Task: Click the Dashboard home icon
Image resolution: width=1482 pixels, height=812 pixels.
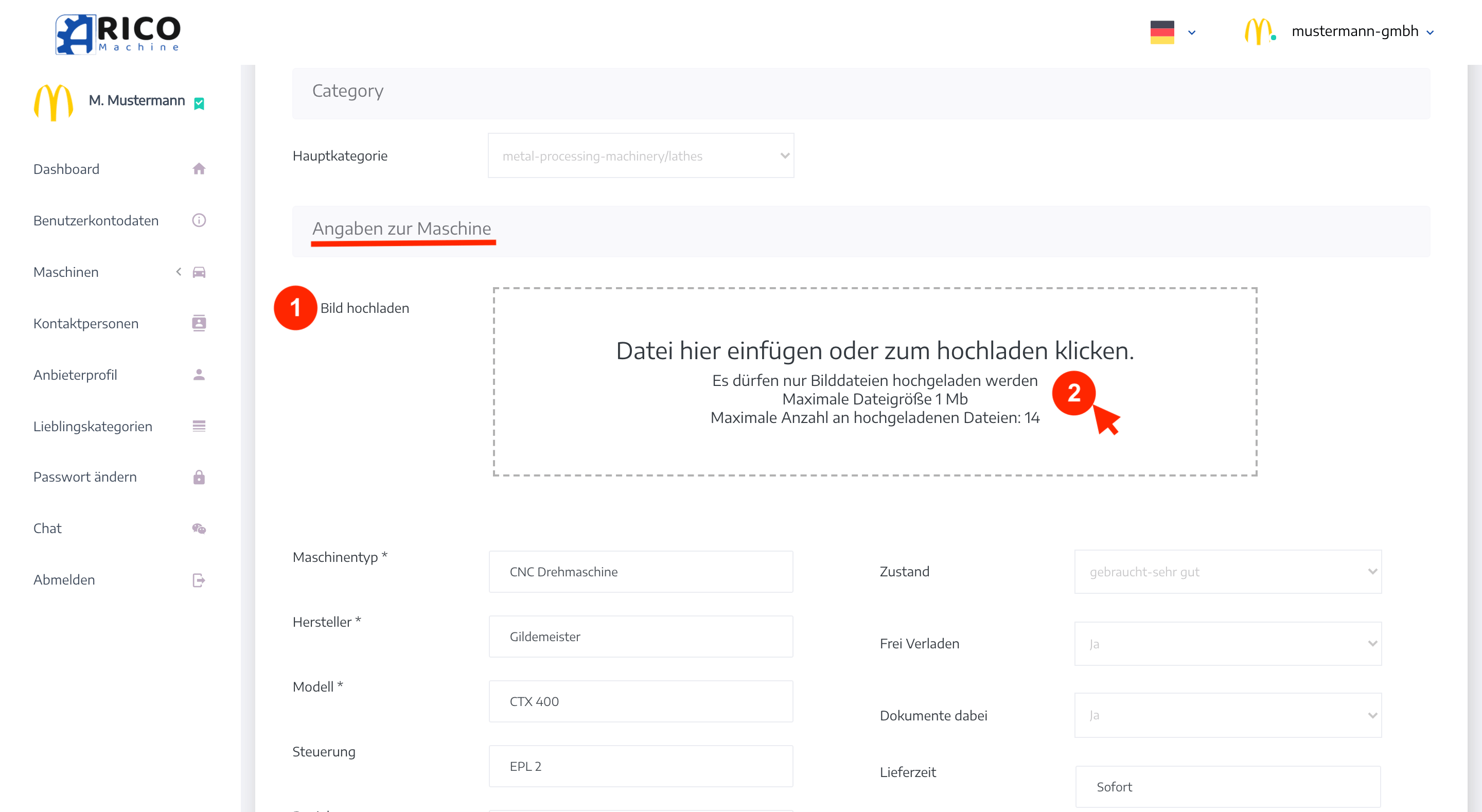Action: point(200,169)
